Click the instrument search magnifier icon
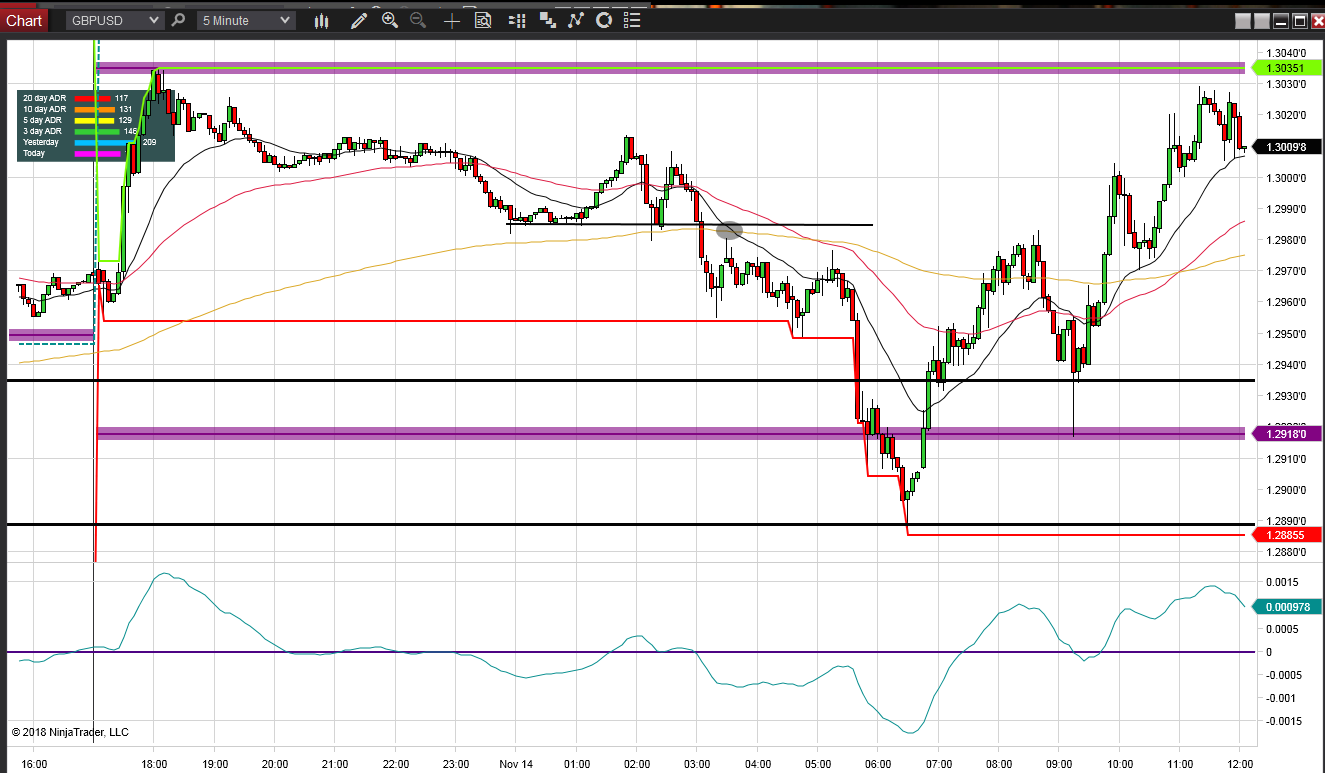 178,20
